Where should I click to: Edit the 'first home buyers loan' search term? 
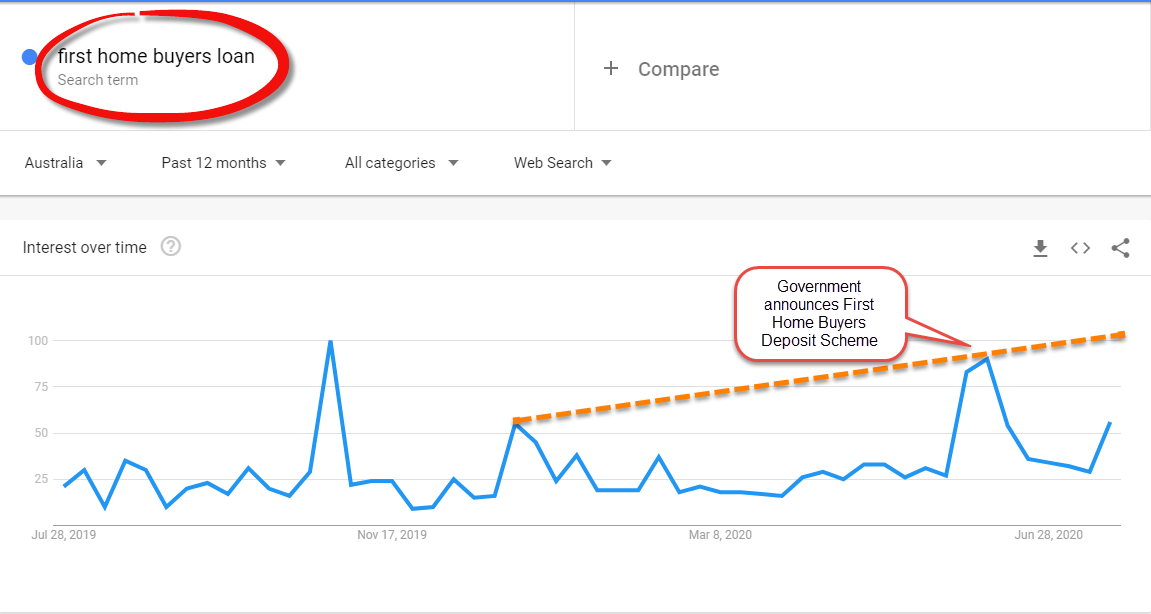(x=156, y=57)
